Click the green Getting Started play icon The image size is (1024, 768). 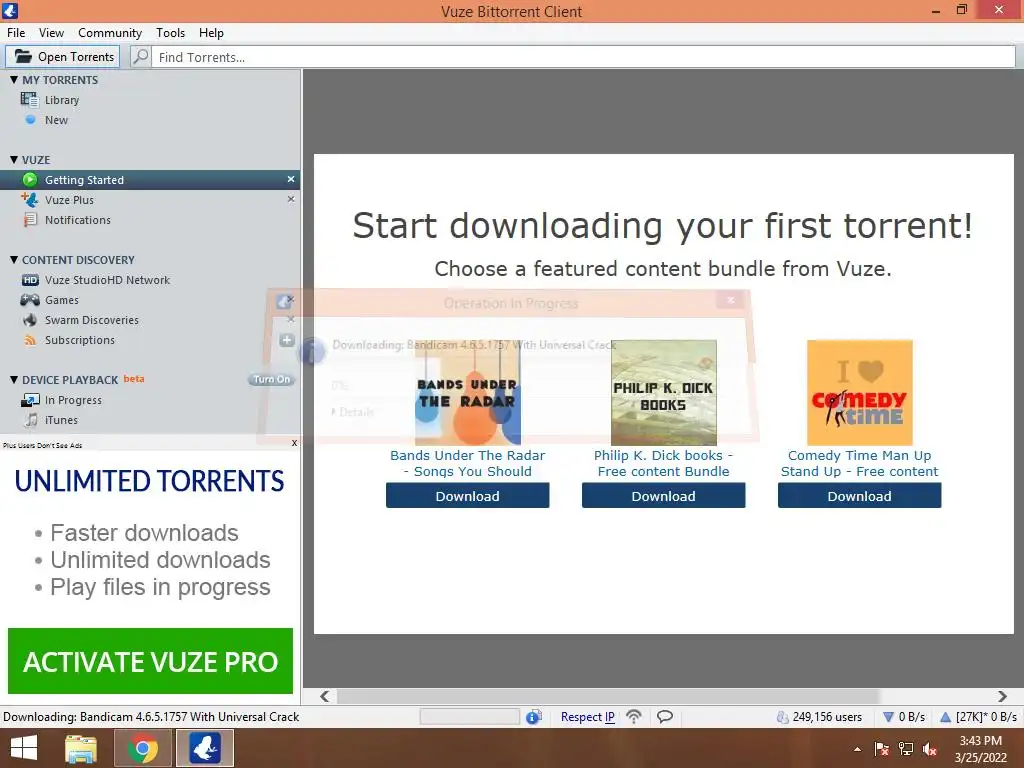30,180
